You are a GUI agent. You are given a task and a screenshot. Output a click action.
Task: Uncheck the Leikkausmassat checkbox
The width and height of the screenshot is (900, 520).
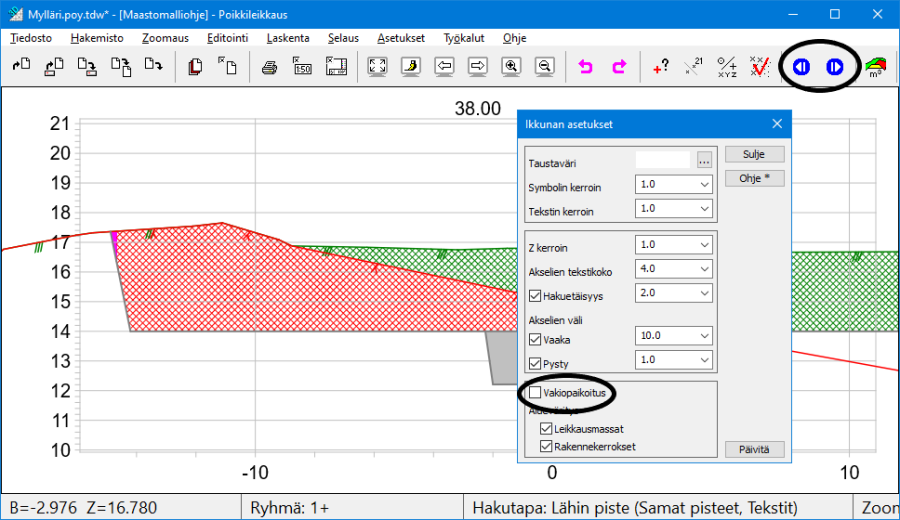point(546,429)
